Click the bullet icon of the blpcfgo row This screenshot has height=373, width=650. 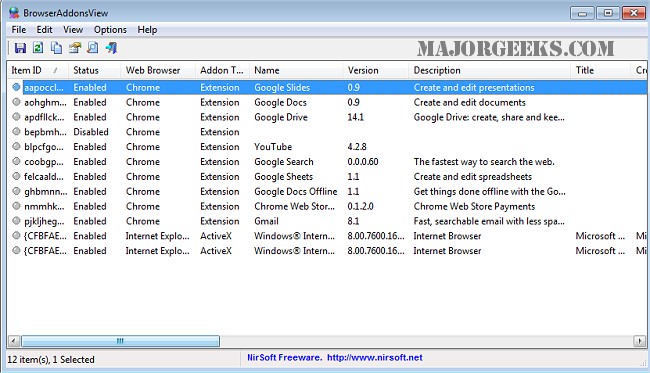16,147
